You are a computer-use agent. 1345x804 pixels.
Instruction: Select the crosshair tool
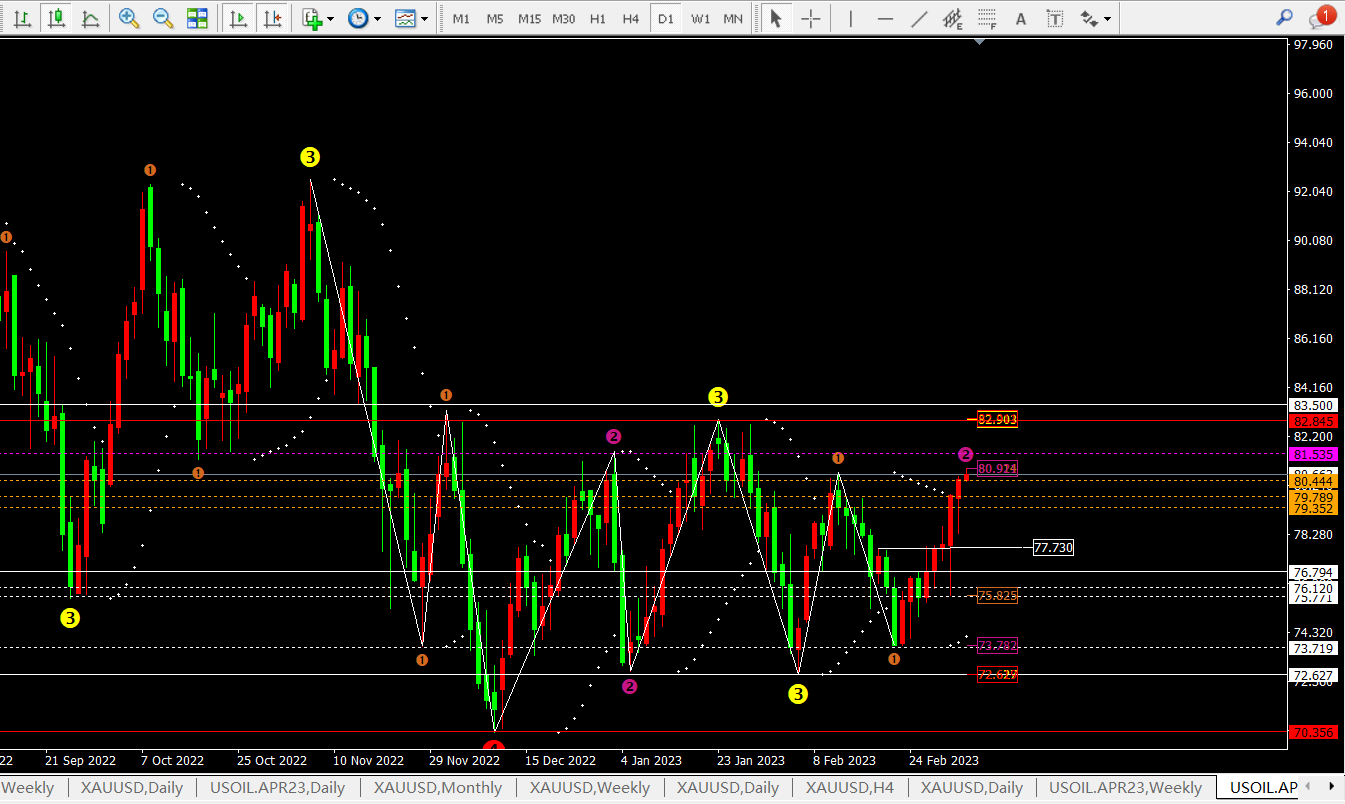[811, 18]
